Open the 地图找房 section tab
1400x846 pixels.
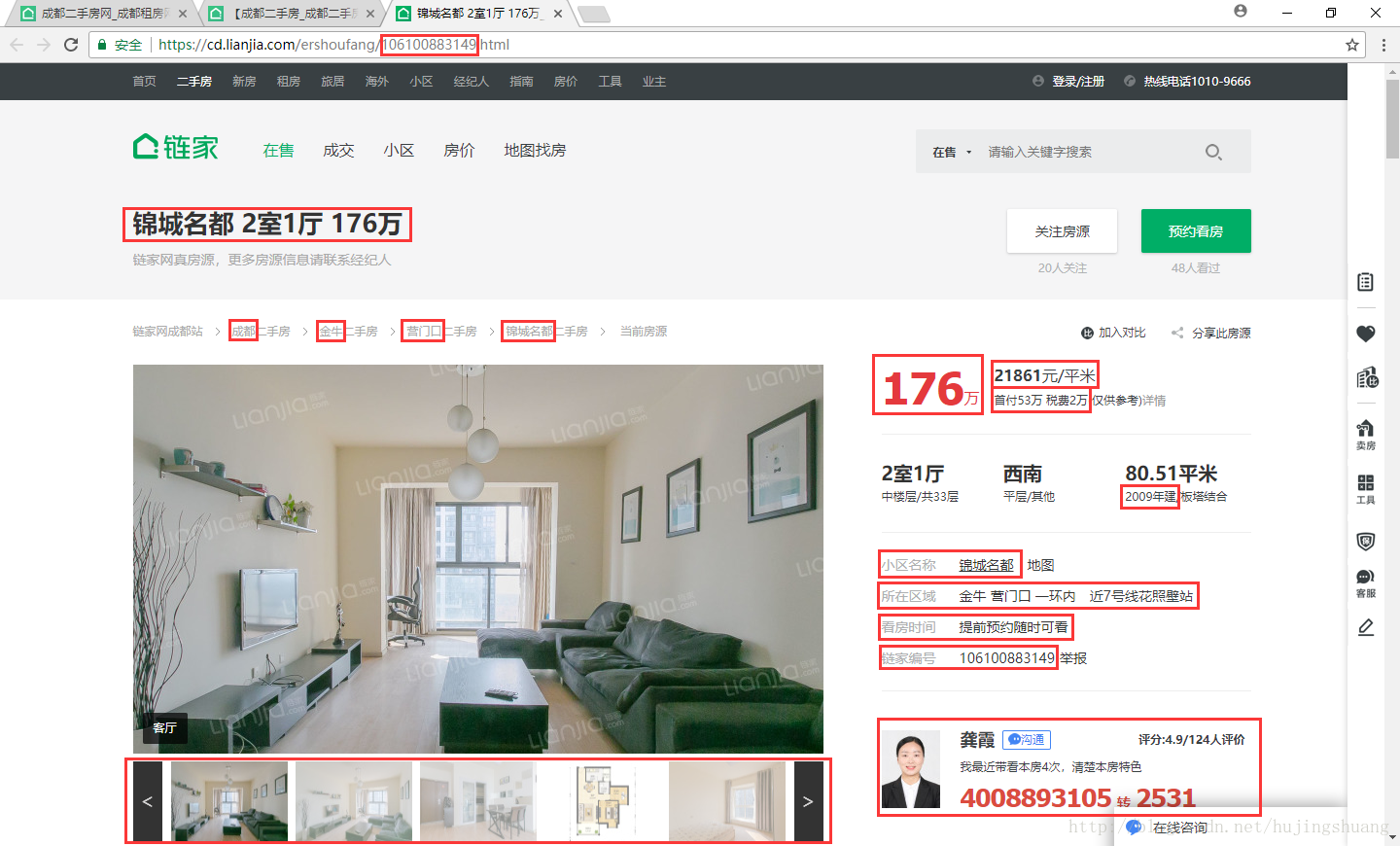(x=535, y=151)
